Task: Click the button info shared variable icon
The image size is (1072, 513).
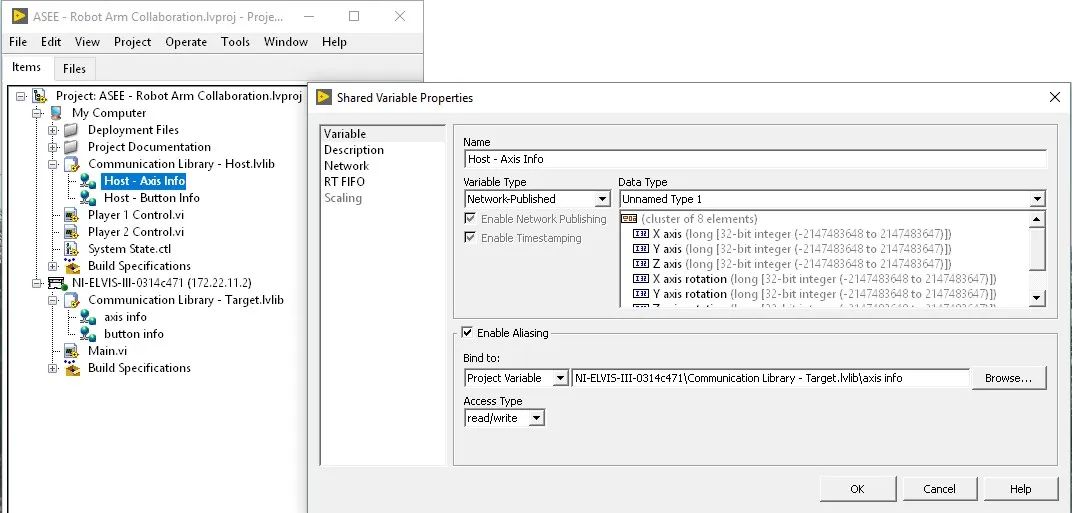Action: (88, 334)
